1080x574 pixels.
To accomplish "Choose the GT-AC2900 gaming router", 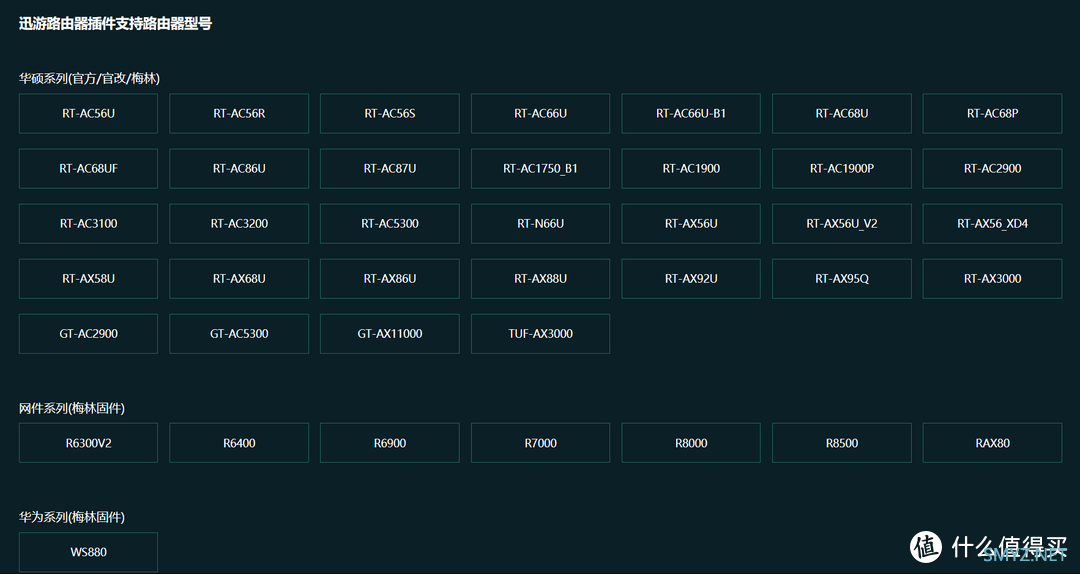I will click(x=88, y=334).
